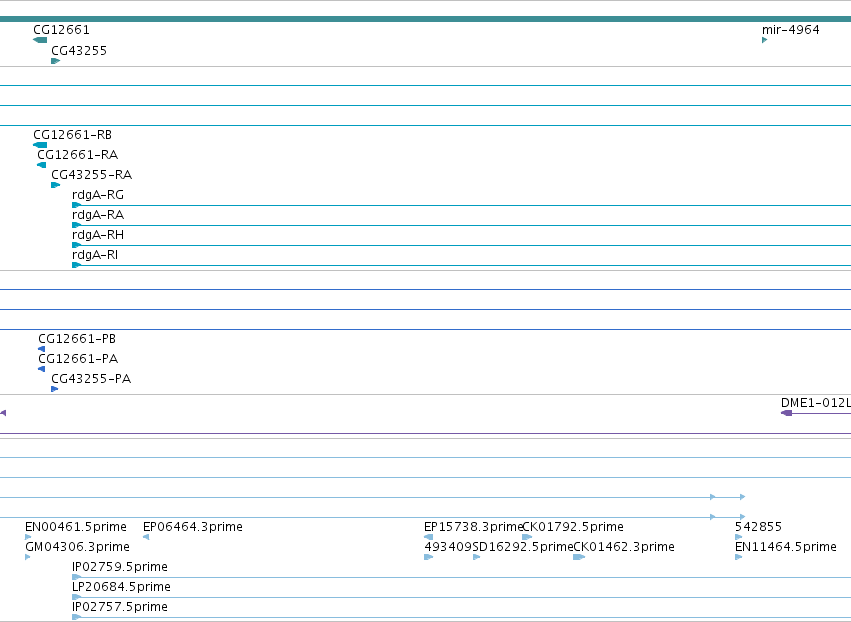Viewport: 851px width, 622px height.
Task: Select EST CK01462.3prime label
Action: click(624, 547)
